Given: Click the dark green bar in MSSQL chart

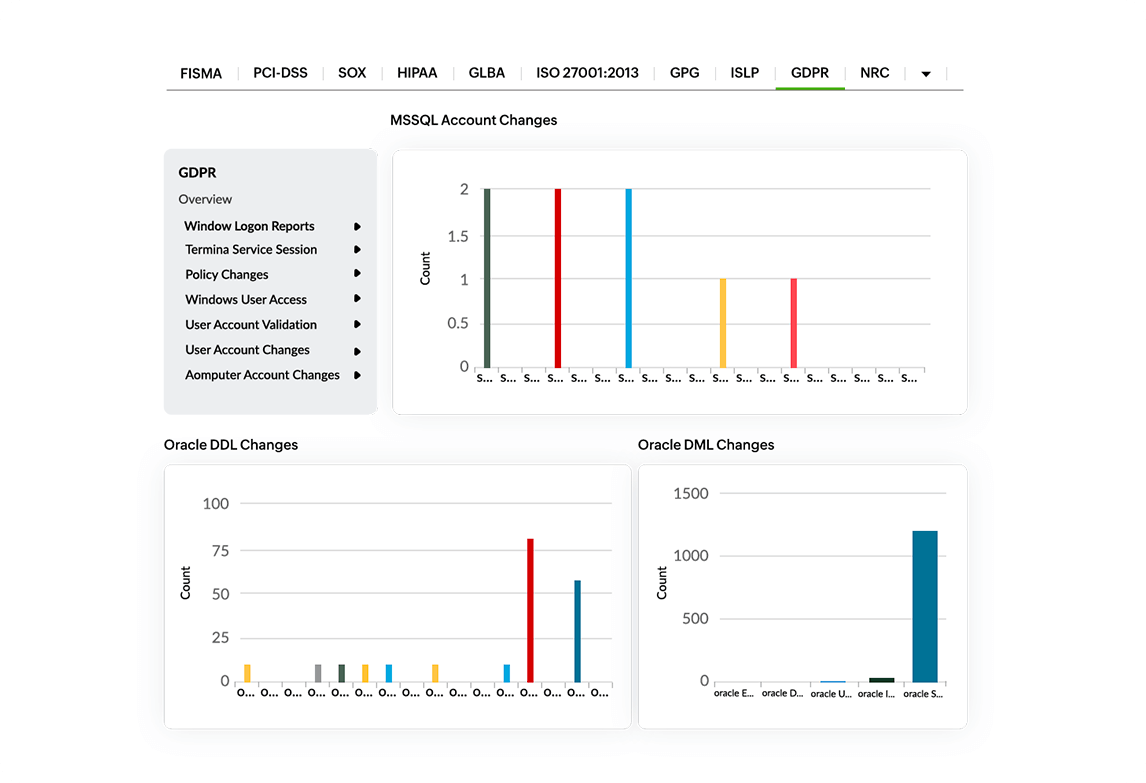Looking at the screenshot, I should click(487, 278).
